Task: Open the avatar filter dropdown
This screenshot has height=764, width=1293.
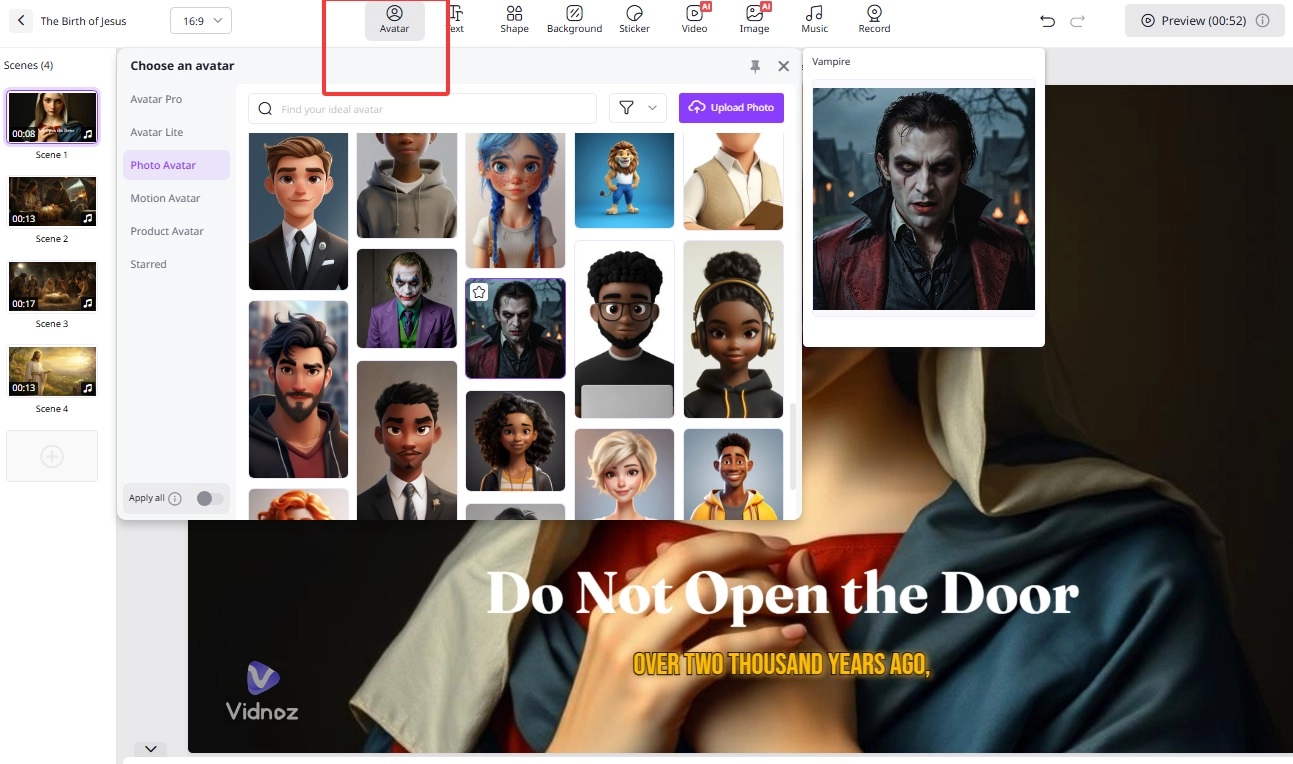Action: pyautogui.click(x=637, y=107)
